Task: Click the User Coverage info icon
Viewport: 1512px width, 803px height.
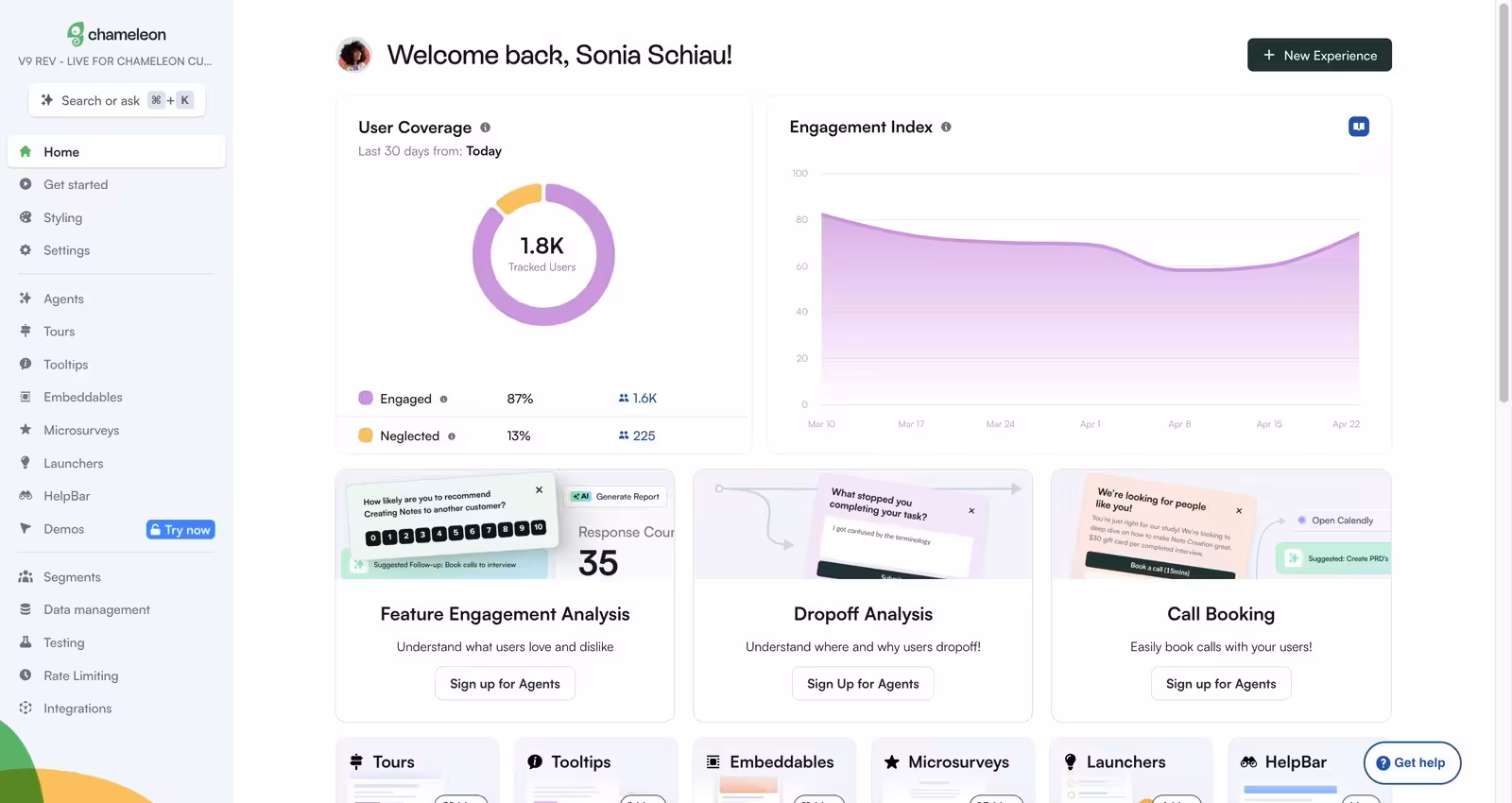Action: 486,128
